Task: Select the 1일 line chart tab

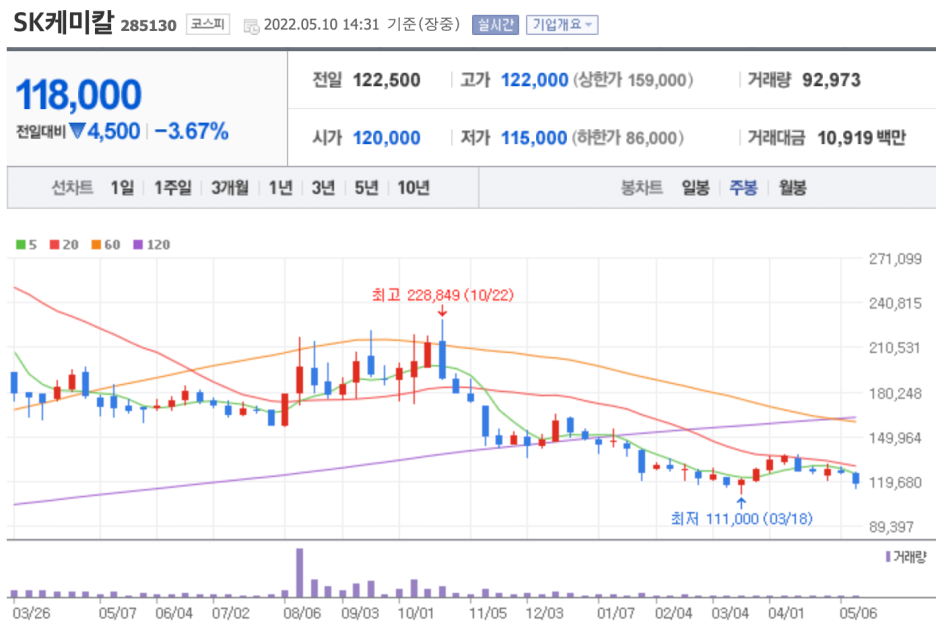Action: 122,188
